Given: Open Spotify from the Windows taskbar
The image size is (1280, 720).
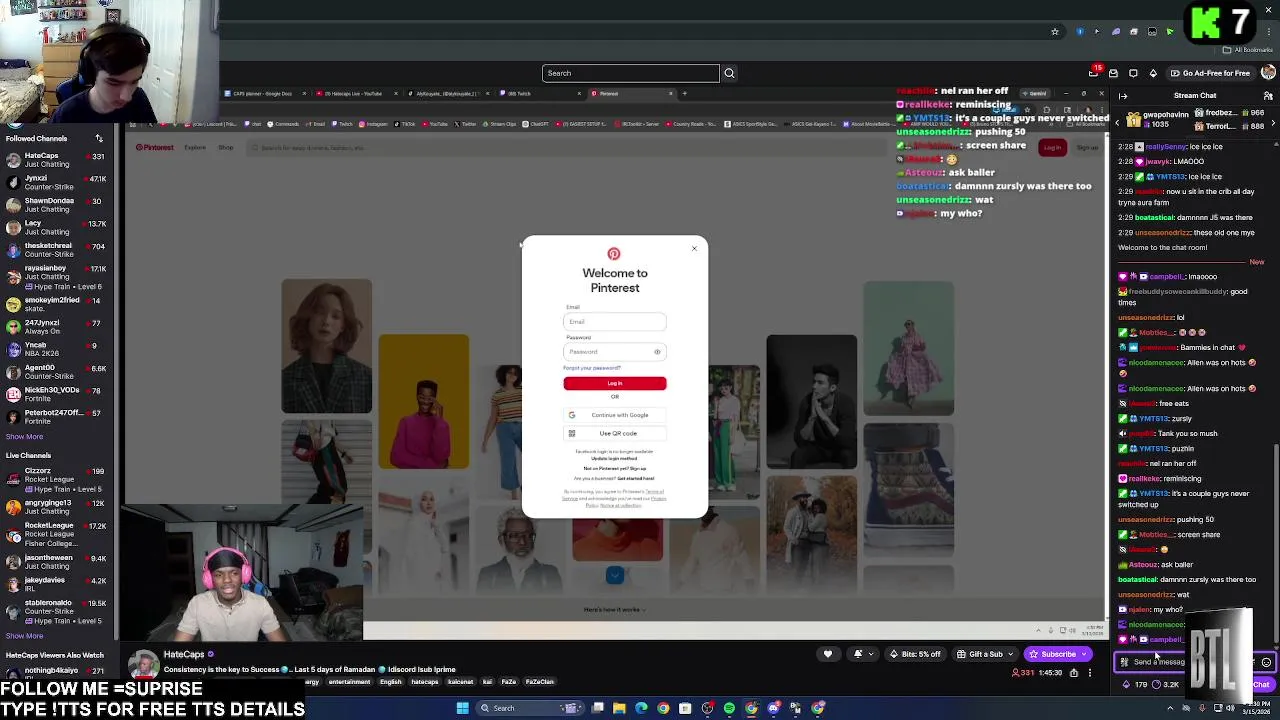Looking at the screenshot, I should (729, 708).
